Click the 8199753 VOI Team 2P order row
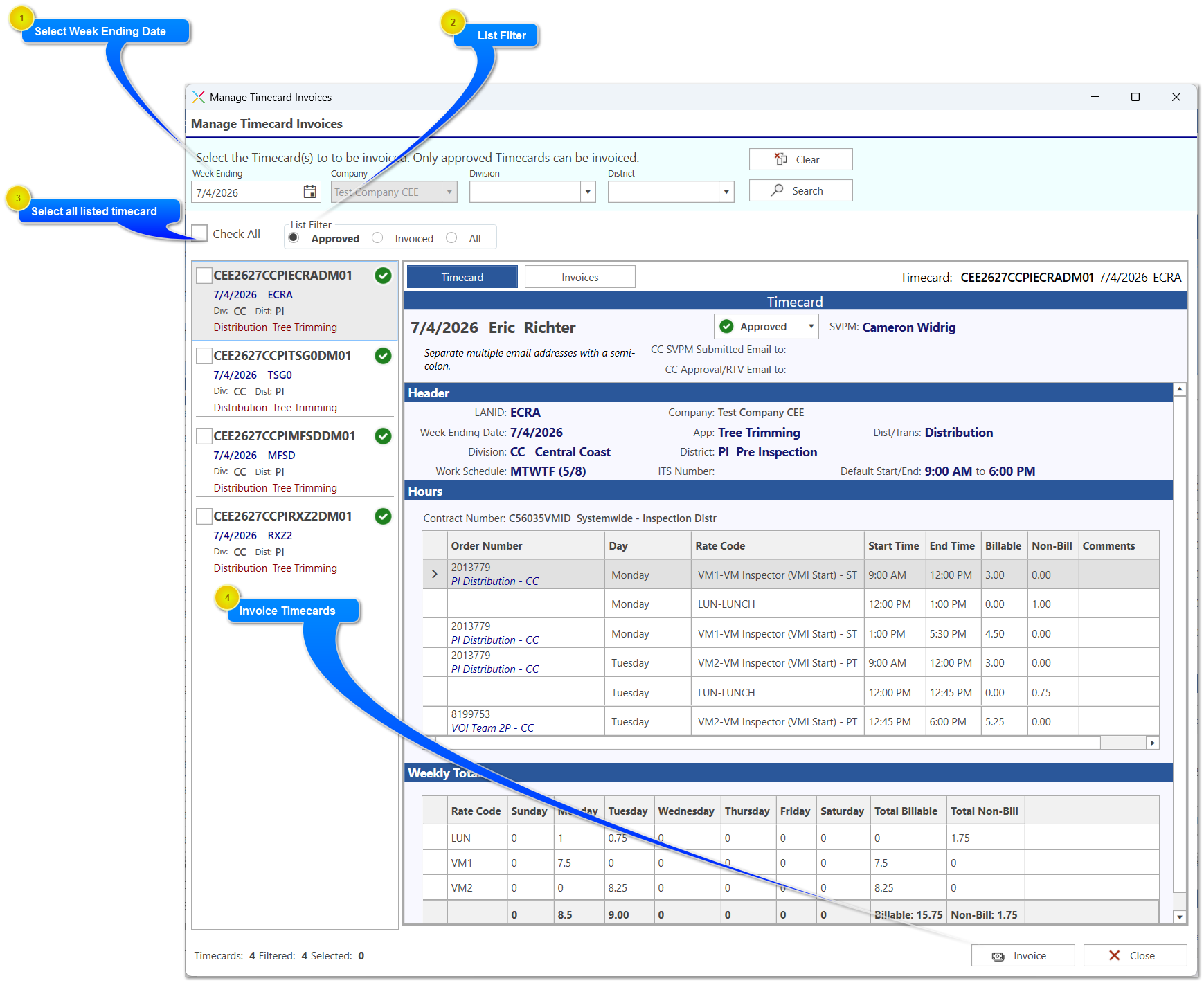This screenshot has height=983, width=1204. [791, 721]
